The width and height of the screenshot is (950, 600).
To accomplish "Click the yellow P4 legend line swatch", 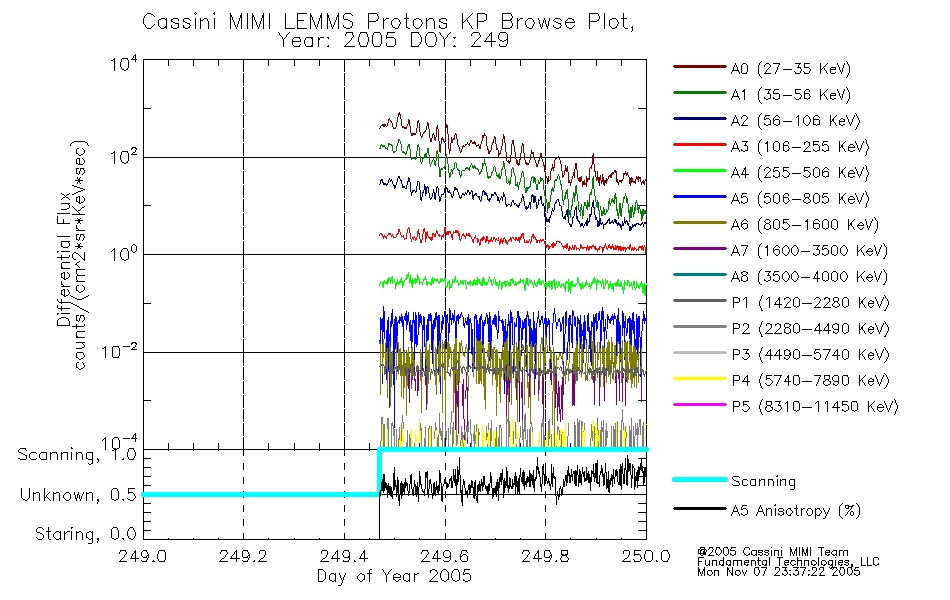I will [700, 379].
